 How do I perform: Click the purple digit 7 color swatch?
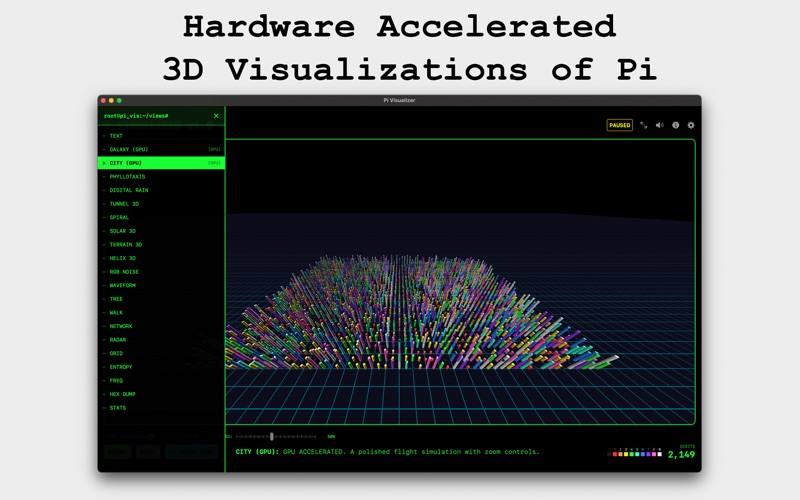coord(648,454)
